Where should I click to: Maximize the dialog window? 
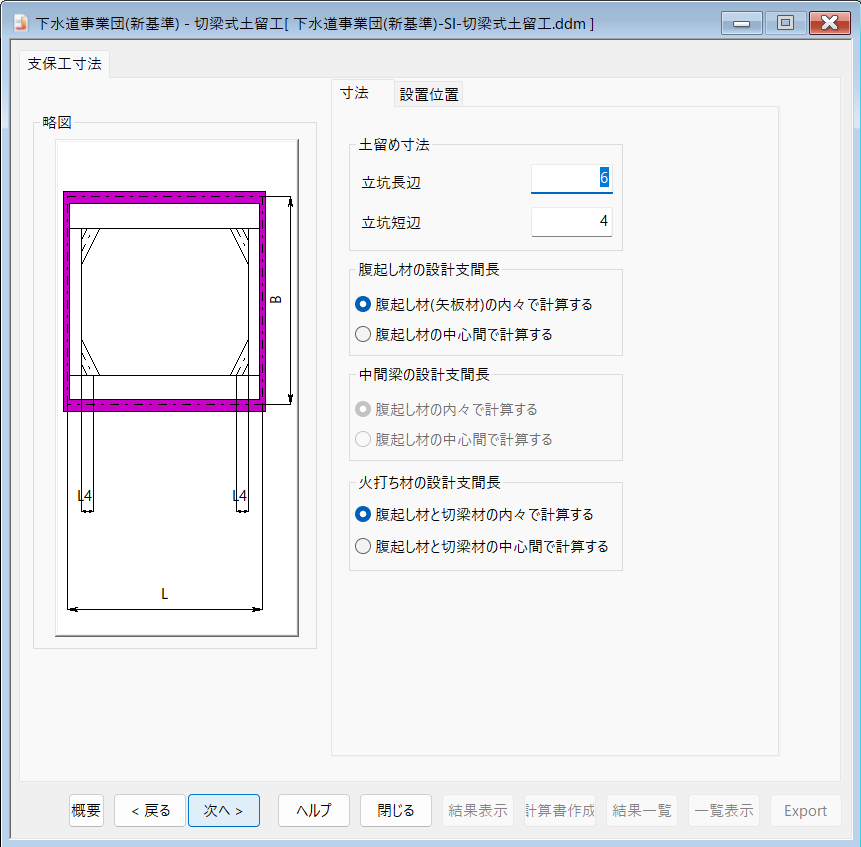pyautogui.click(x=785, y=23)
